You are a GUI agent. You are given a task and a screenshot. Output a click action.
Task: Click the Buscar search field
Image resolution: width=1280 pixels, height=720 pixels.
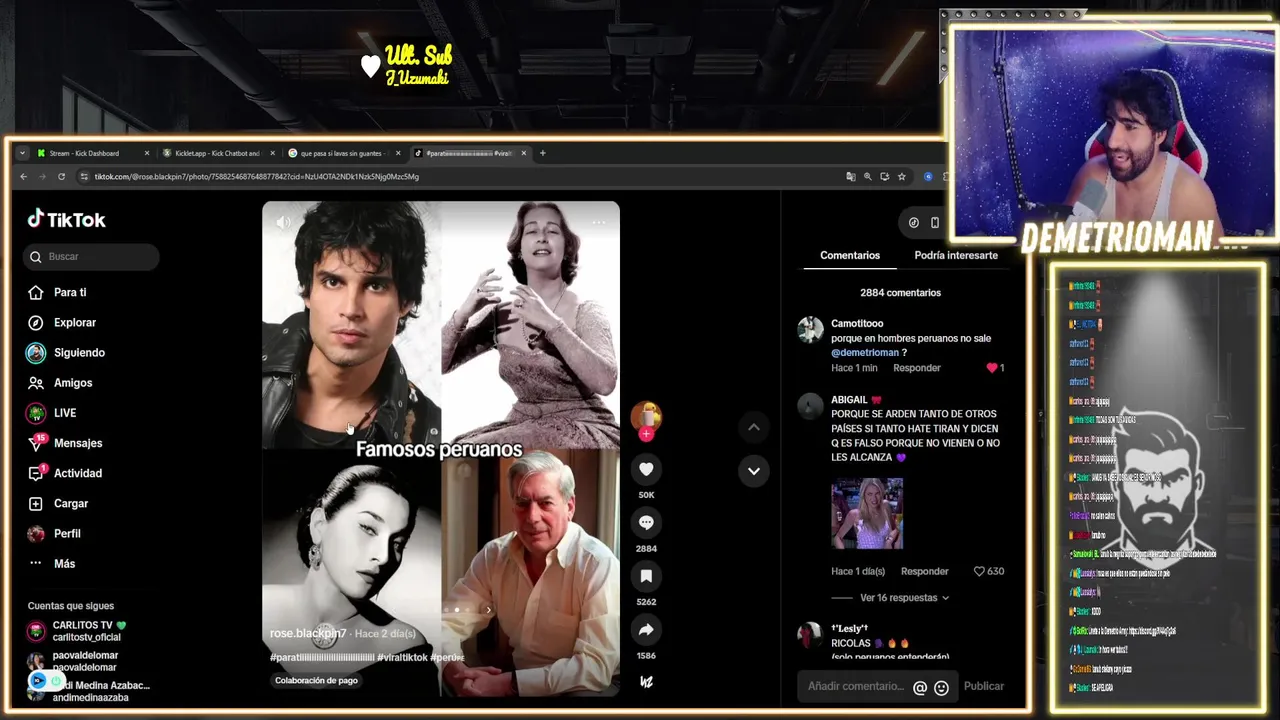[91, 257]
